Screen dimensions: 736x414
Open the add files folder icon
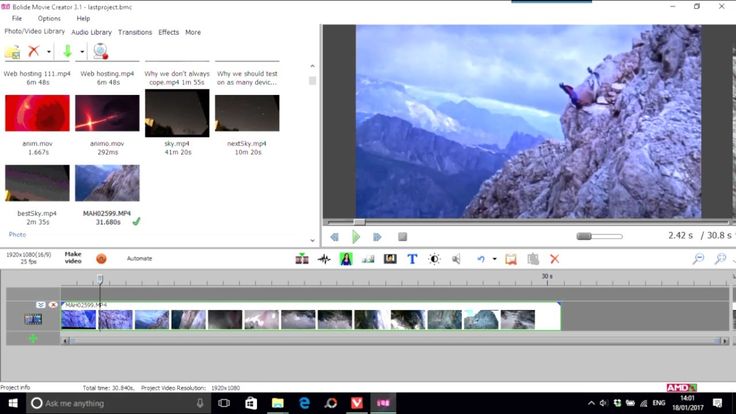[13, 52]
